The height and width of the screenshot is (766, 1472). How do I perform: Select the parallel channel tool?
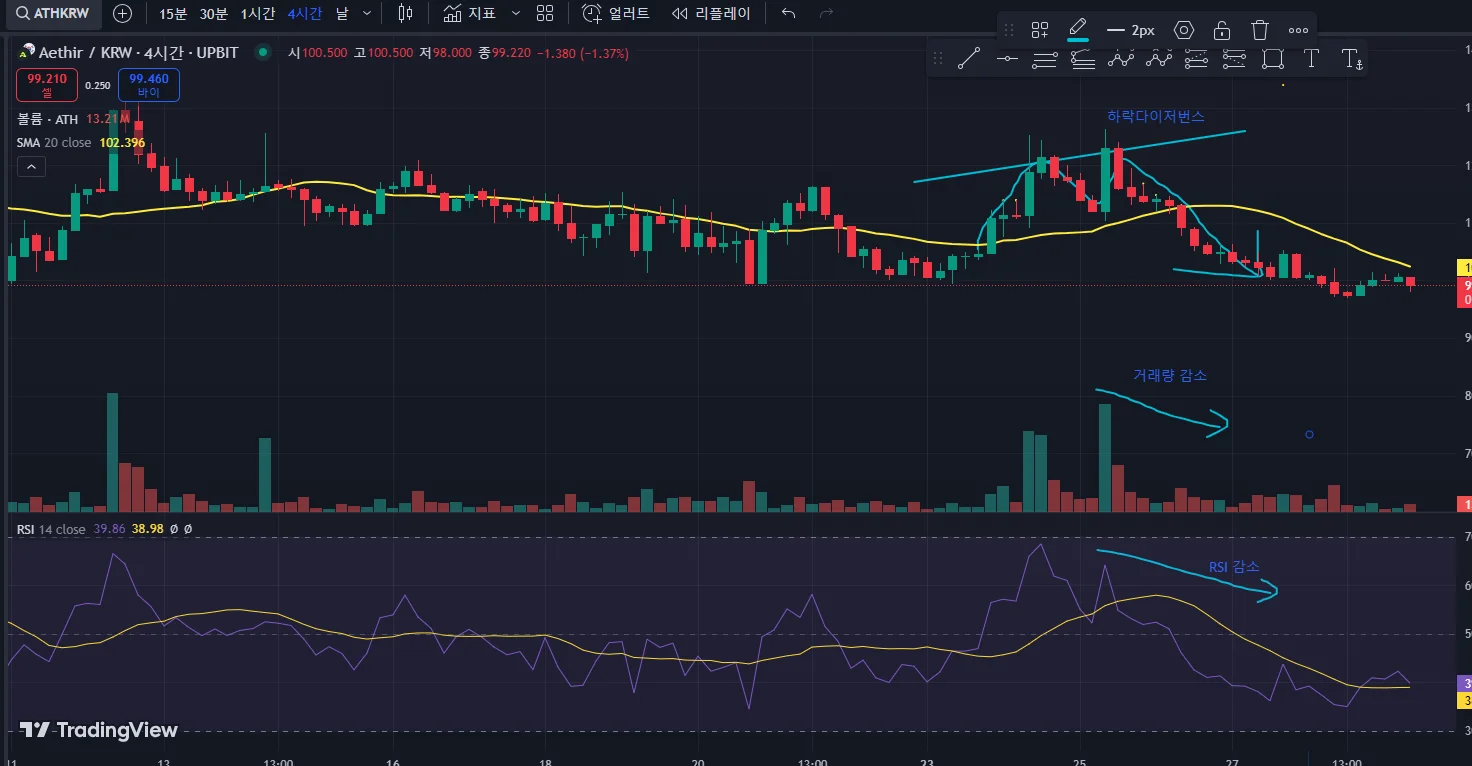[x=1045, y=59]
